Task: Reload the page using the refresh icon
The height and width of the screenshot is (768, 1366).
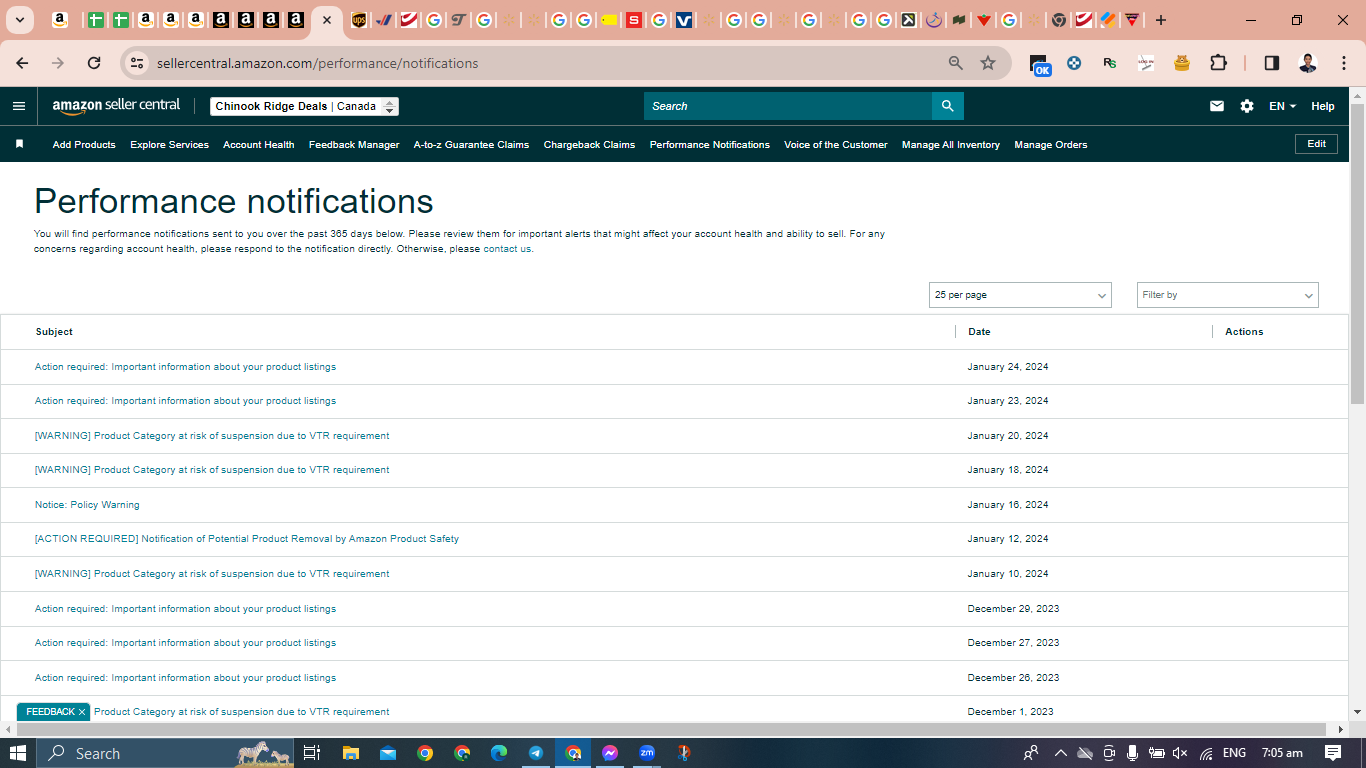Action: tap(94, 63)
